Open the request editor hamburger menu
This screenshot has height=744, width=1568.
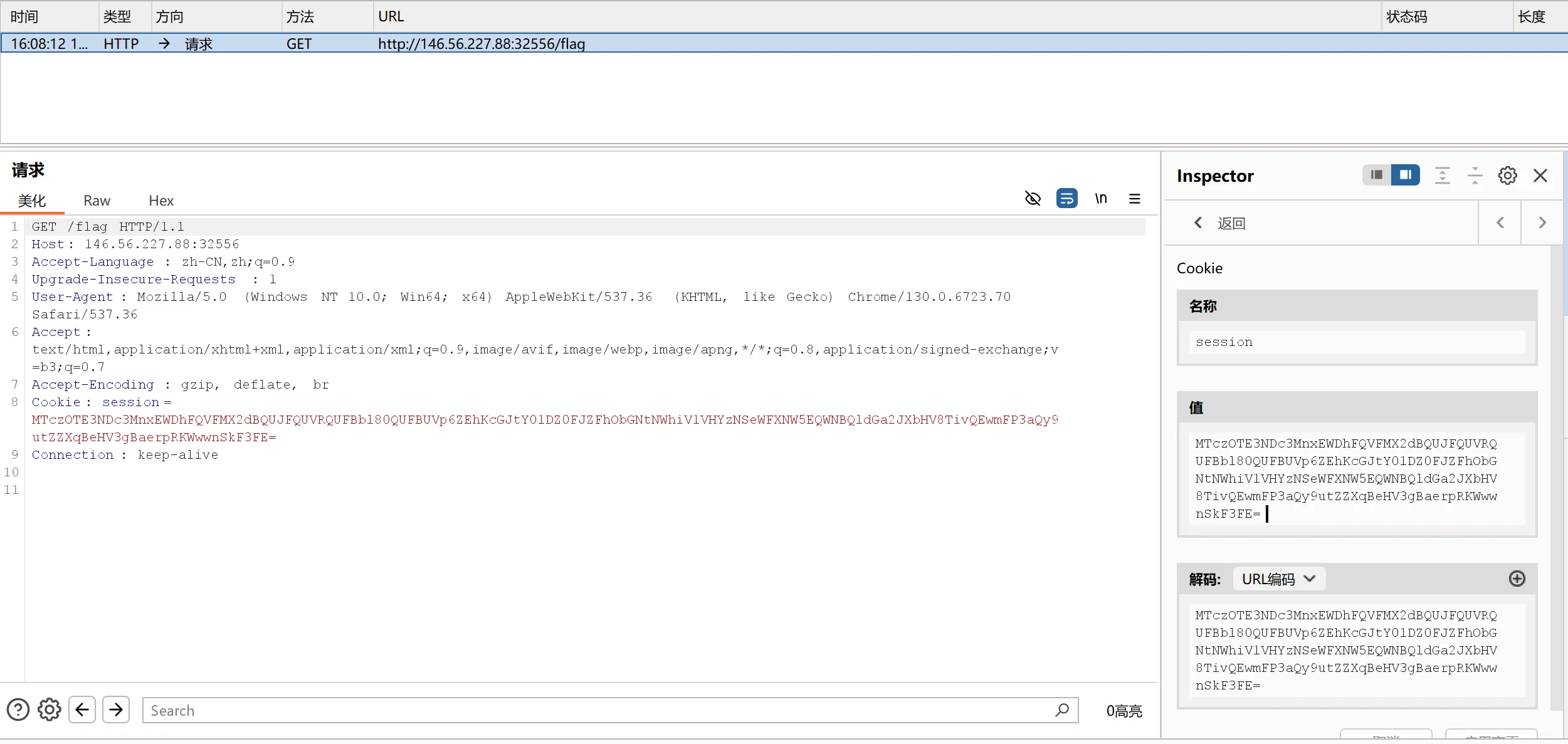pos(1134,199)
